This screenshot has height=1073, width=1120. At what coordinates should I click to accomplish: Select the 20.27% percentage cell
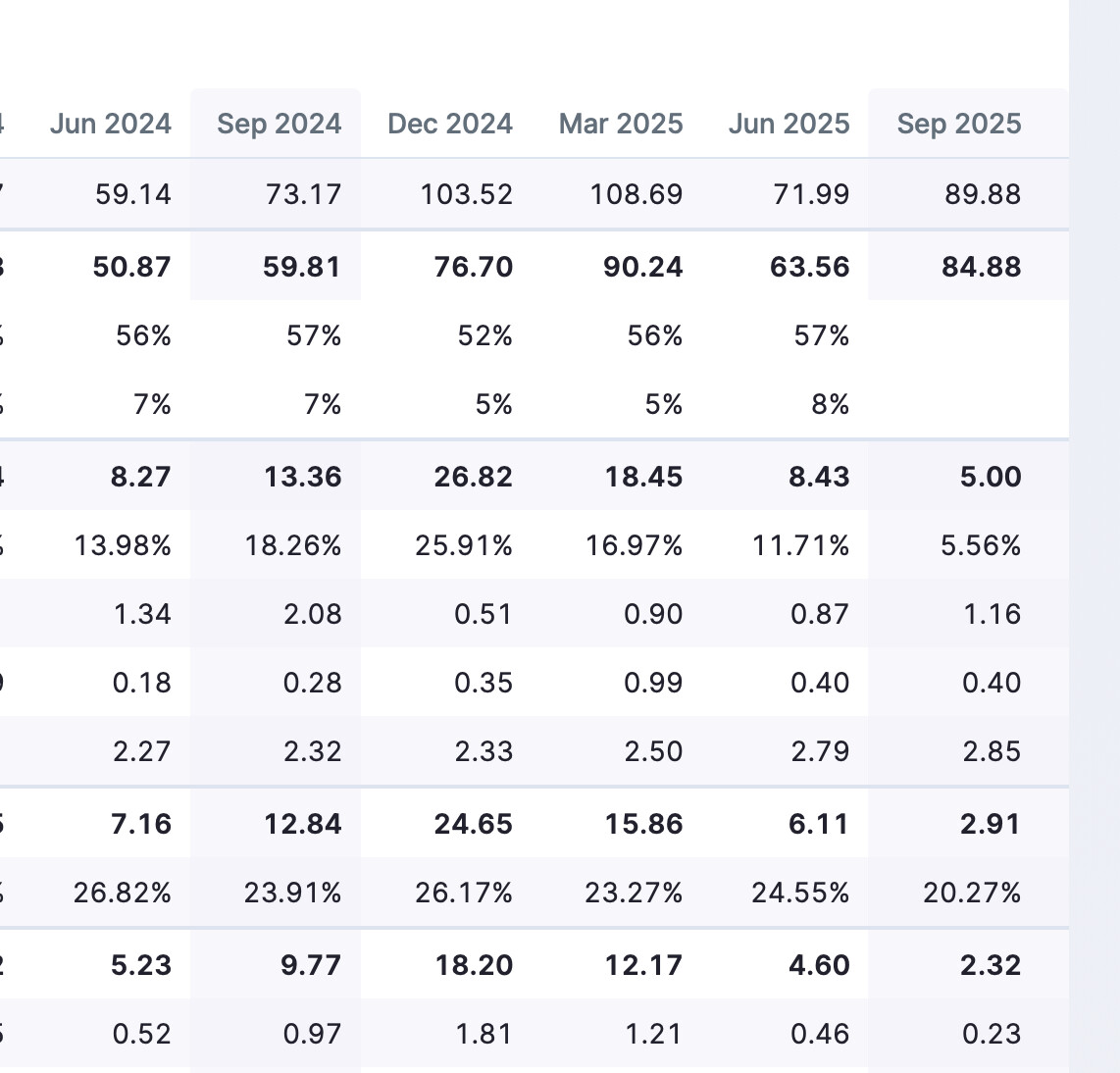(x=972, y=893)
